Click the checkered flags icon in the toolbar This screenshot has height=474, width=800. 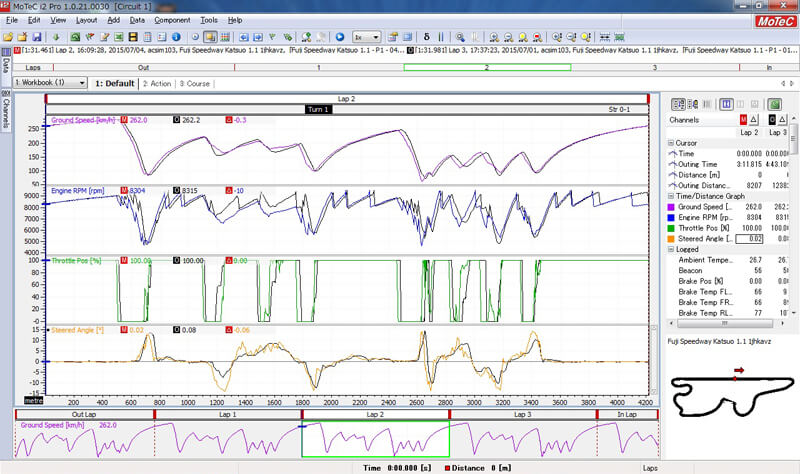89,37
